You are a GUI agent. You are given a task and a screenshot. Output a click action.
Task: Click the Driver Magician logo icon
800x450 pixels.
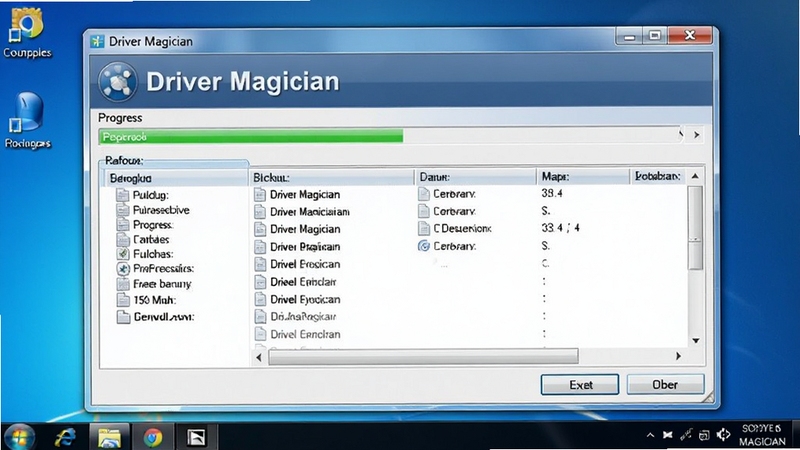click(x=118, y=82)
